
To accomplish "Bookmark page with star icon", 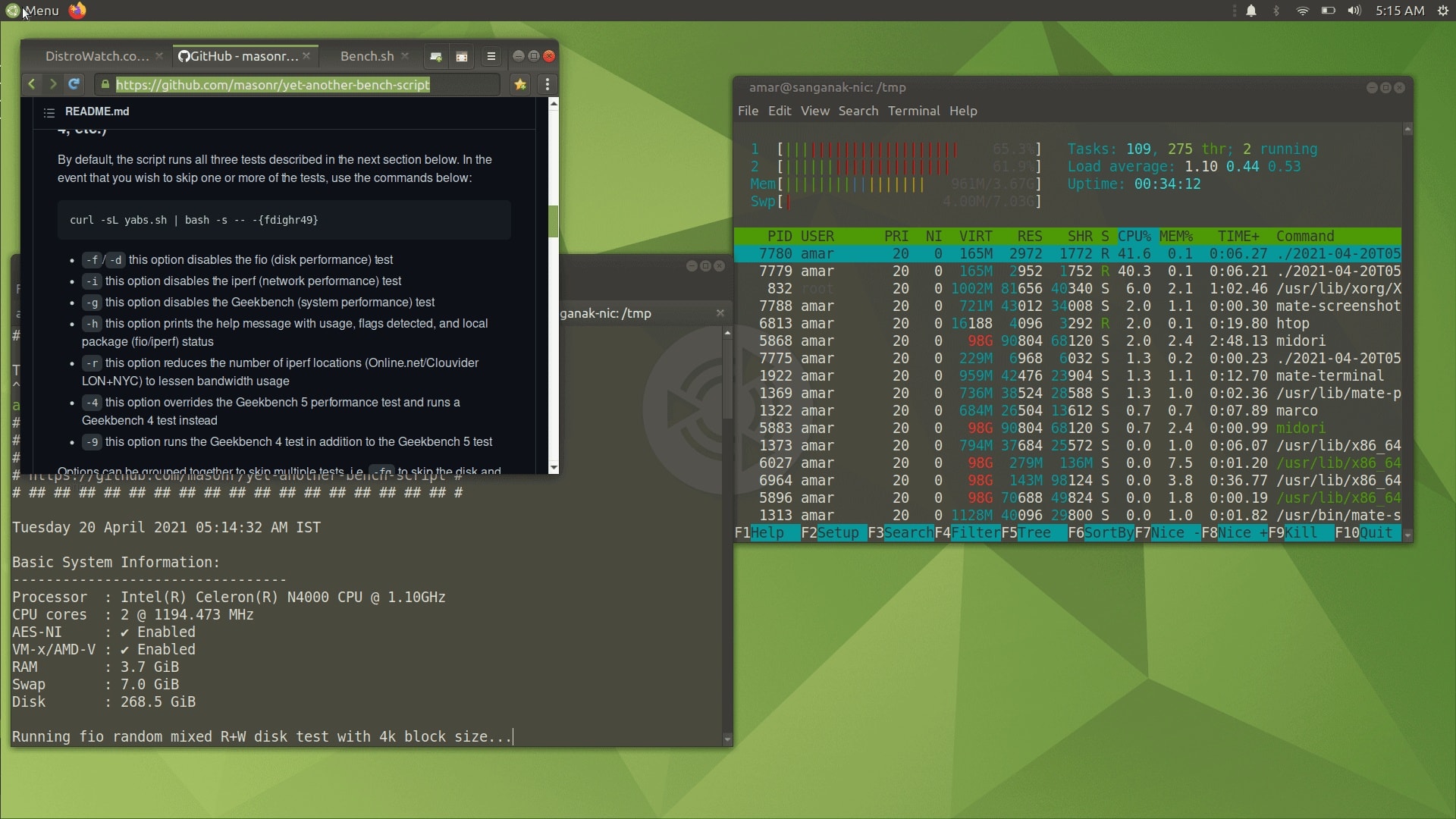I will (x=520, y=84).
